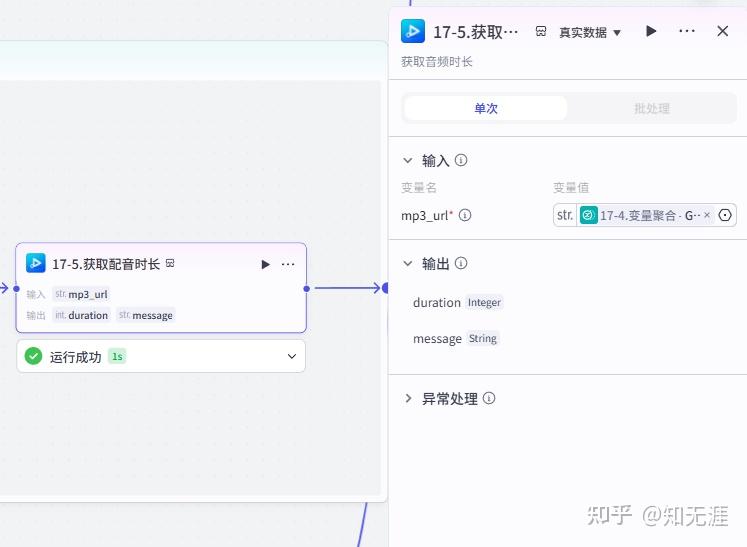This screenshot has height=547, width=747.
Task: Click the node's right output port
Action: point(306,288)
